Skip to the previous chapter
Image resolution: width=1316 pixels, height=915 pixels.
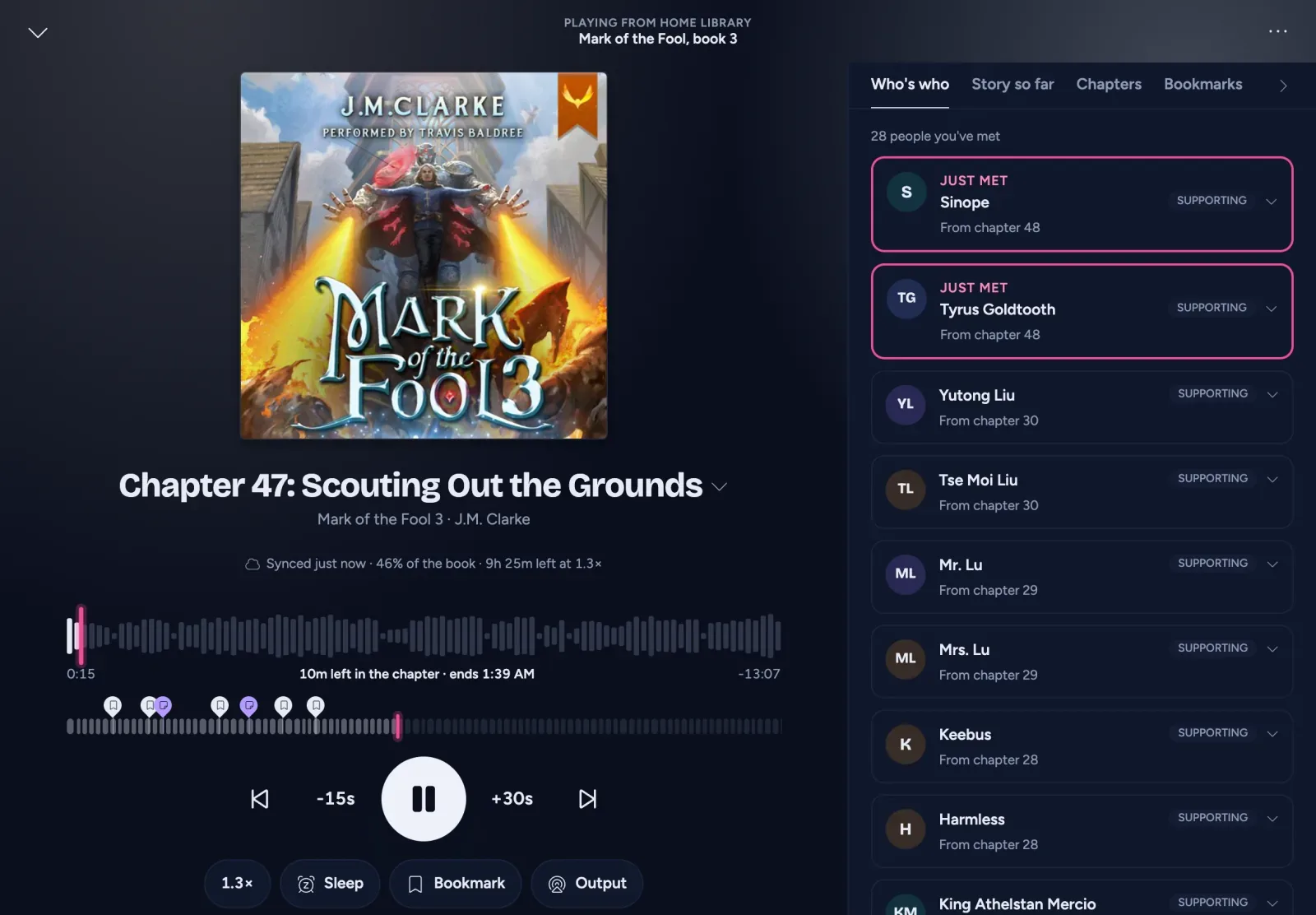coord(260,799)
